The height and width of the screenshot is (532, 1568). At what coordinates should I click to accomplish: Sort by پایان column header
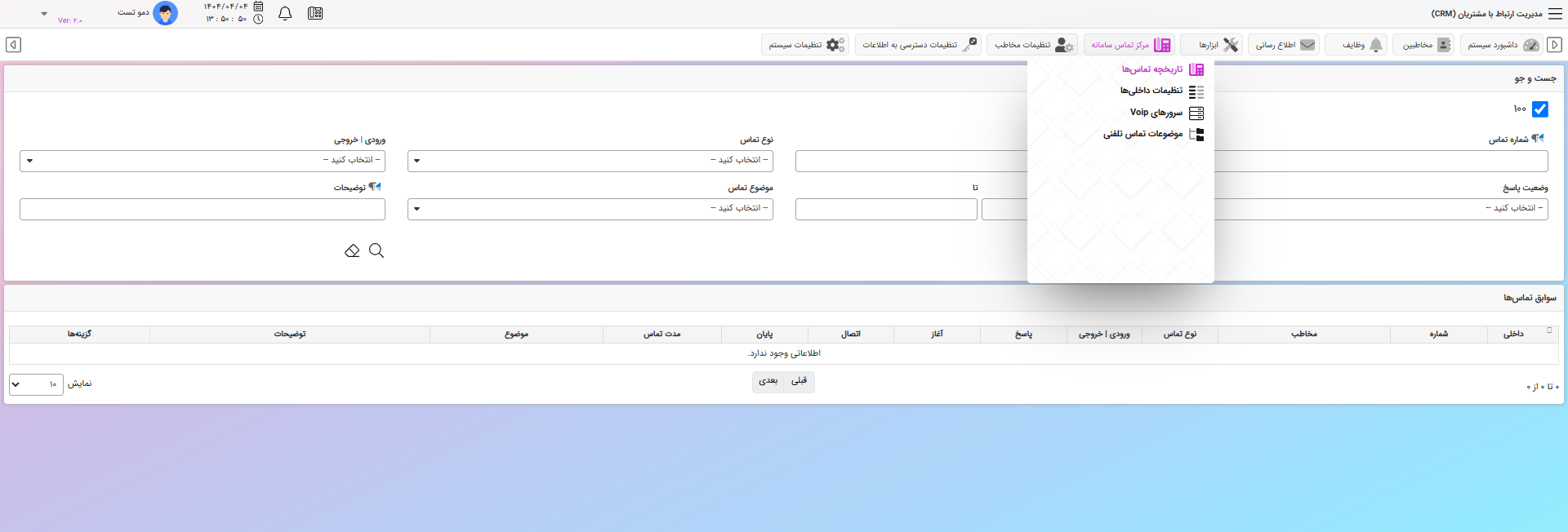[x=764, y=334]
